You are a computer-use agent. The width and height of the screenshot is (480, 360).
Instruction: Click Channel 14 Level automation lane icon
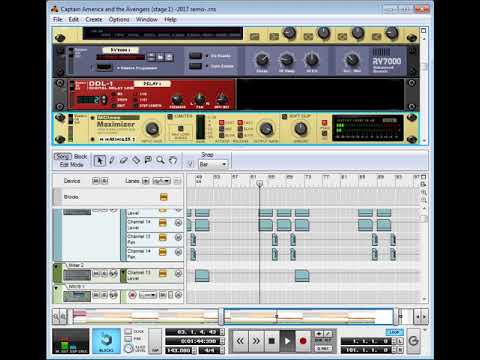pos(163,223)
